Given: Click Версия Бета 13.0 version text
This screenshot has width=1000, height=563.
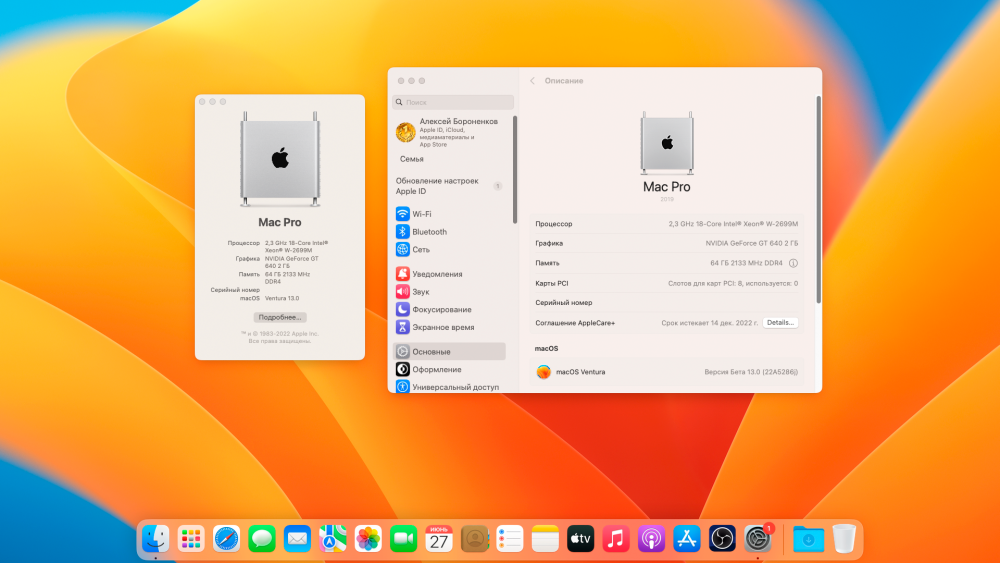Looking at the screenshot, I should pyautogui.click(x=751, y=372).
